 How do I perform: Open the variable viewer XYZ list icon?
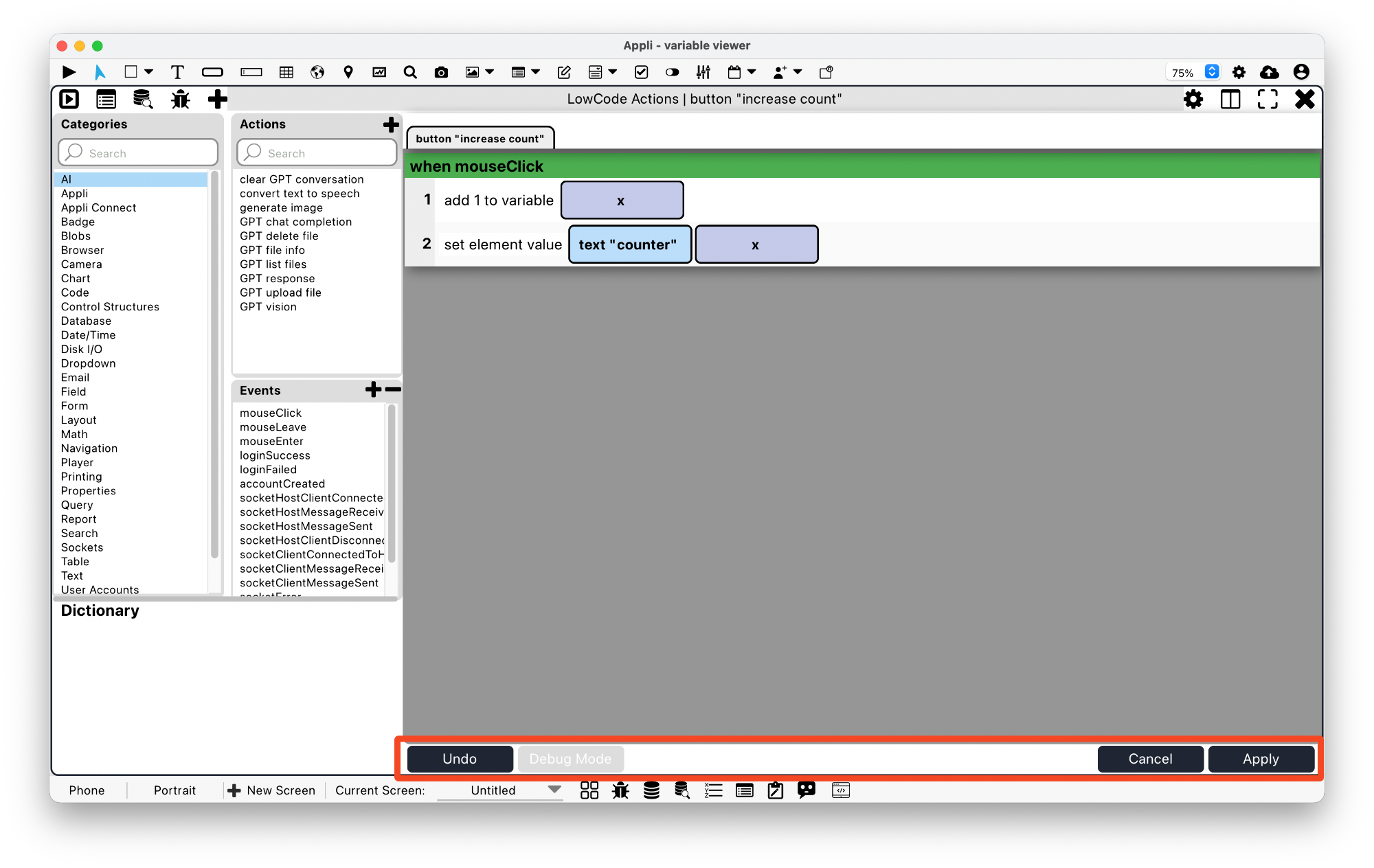click(x=714, y=790)
